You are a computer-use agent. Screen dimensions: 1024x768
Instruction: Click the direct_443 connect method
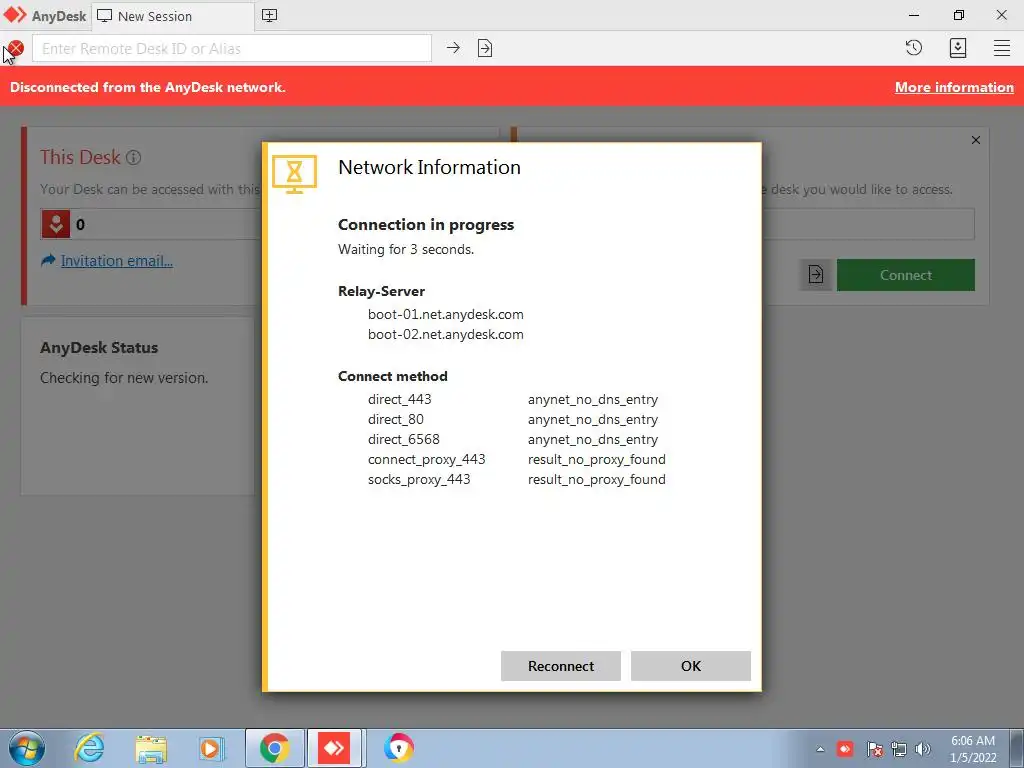coord(400,399)
